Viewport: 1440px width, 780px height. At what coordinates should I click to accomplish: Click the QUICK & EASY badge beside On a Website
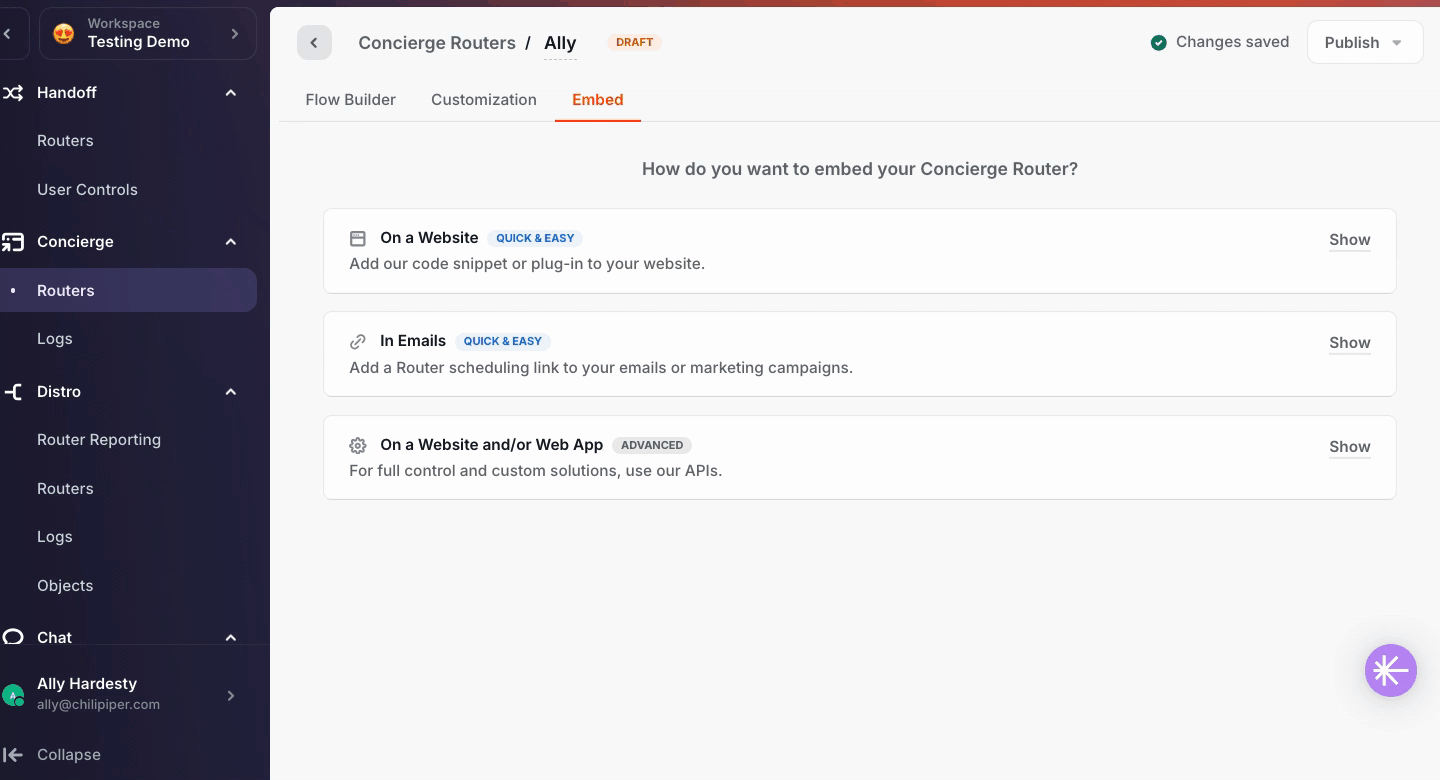(x=535, y=238)
